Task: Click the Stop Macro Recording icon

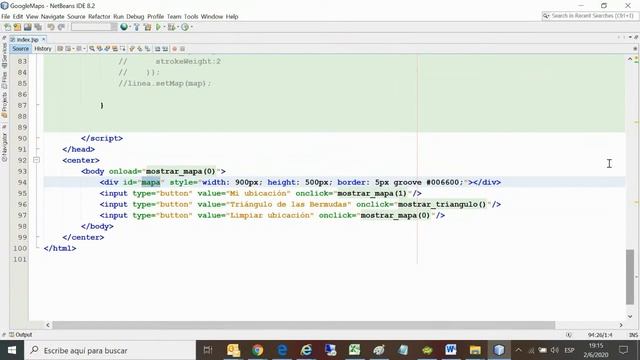Action: point(182,49)
